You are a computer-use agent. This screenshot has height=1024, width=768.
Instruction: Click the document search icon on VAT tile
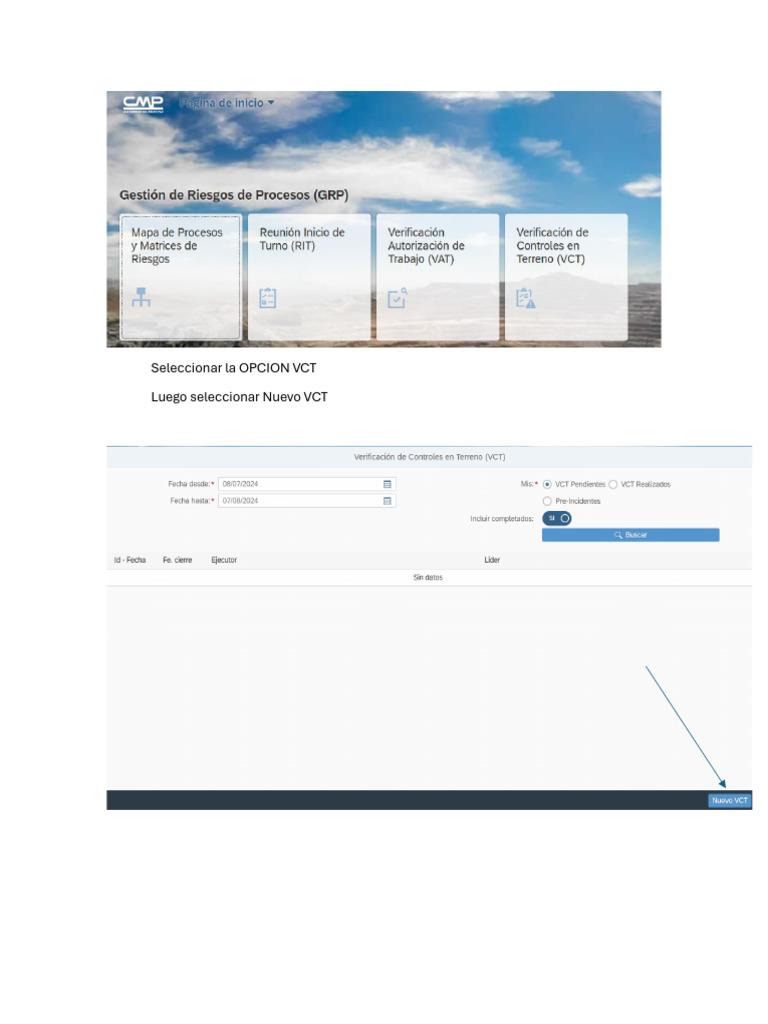[x=397, y=298]
